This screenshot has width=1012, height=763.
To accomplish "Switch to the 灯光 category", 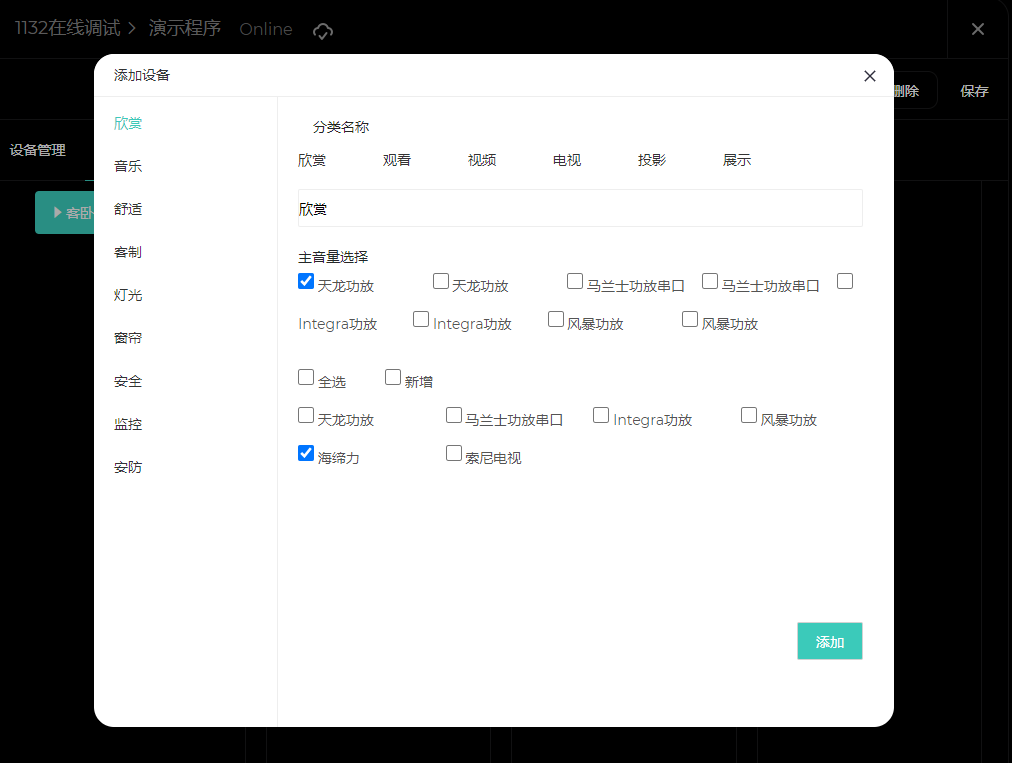I will point(128,295).
